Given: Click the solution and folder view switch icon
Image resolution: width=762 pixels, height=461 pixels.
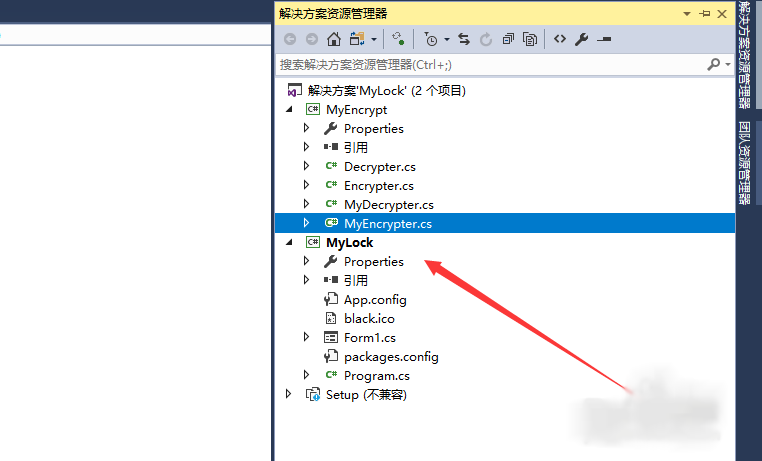Looking at the screenshot, I should pos(357,39).
